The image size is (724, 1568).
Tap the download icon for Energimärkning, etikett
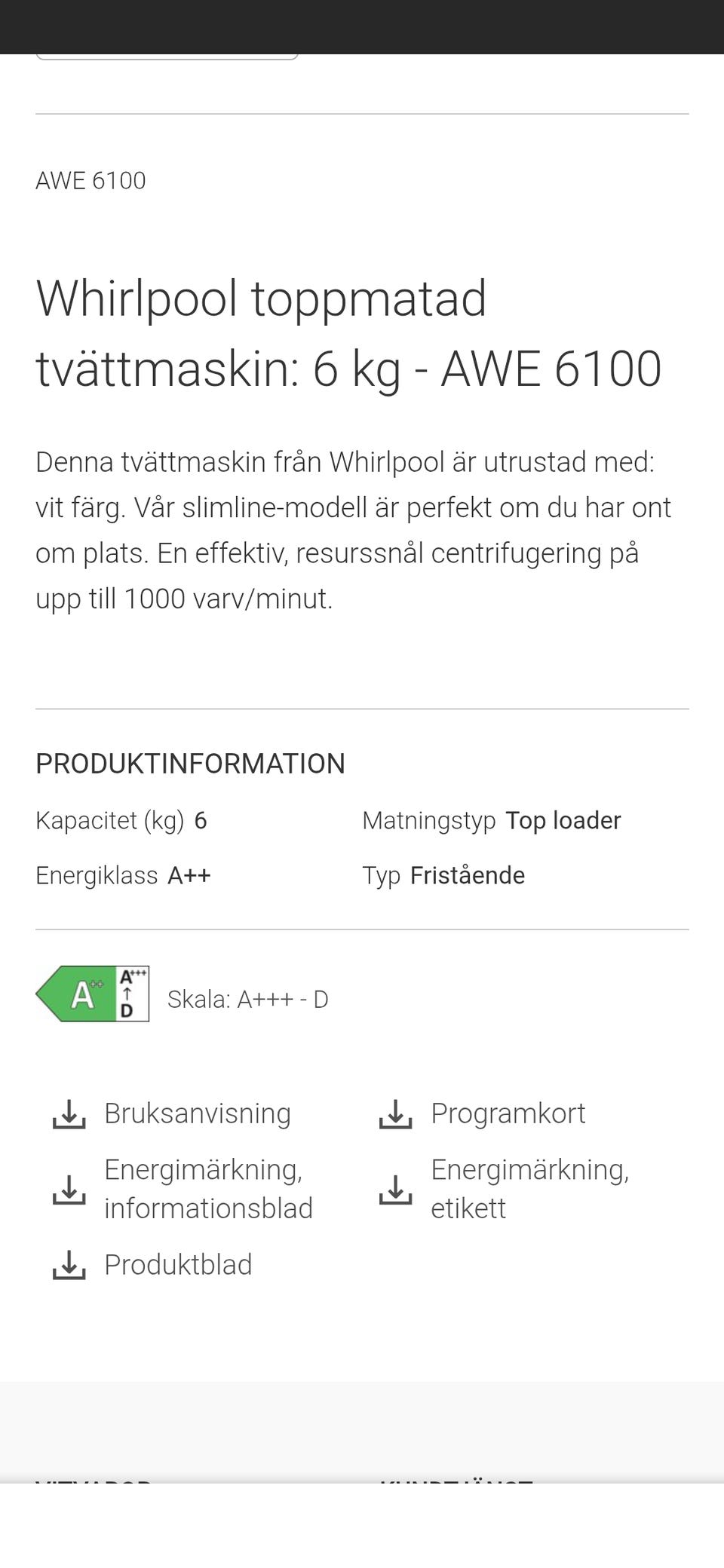[x=395, y=1189]
